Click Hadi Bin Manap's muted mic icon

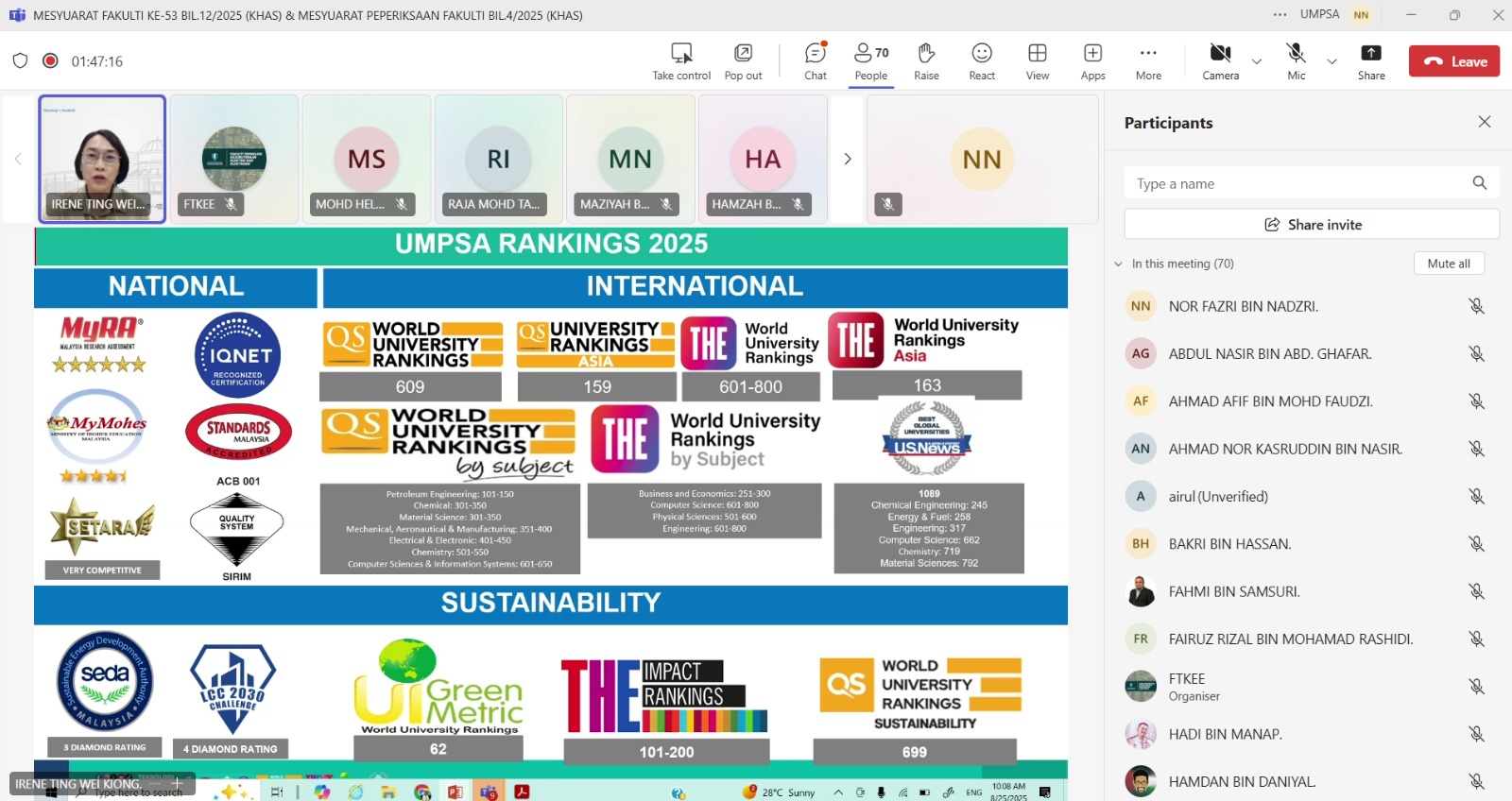point(1476,734)
